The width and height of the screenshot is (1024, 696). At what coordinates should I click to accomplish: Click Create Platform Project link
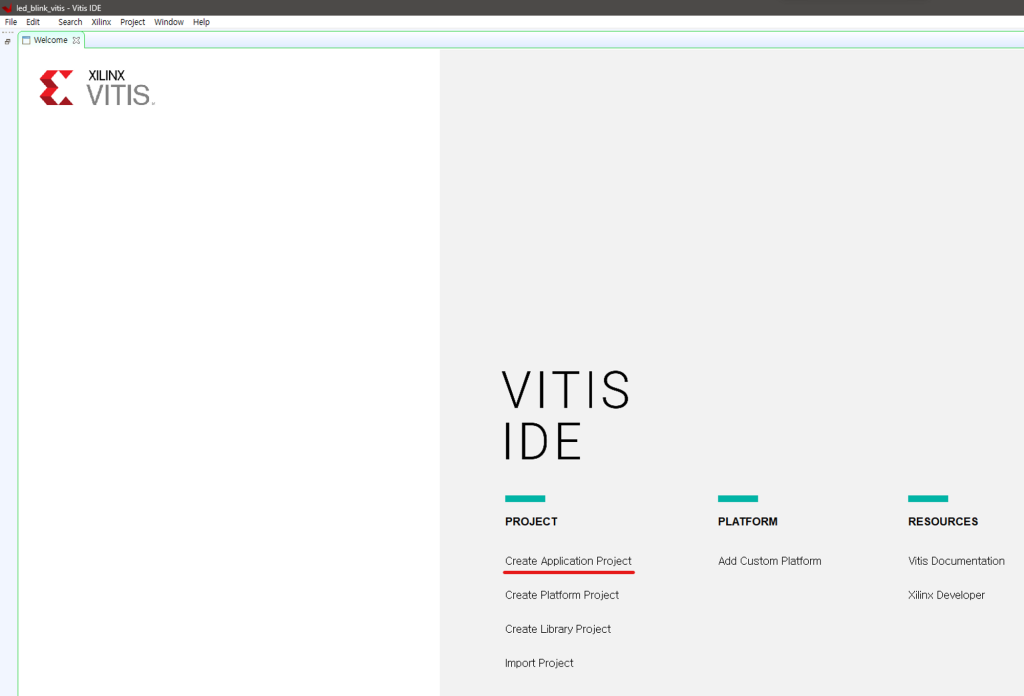[562, 595]
